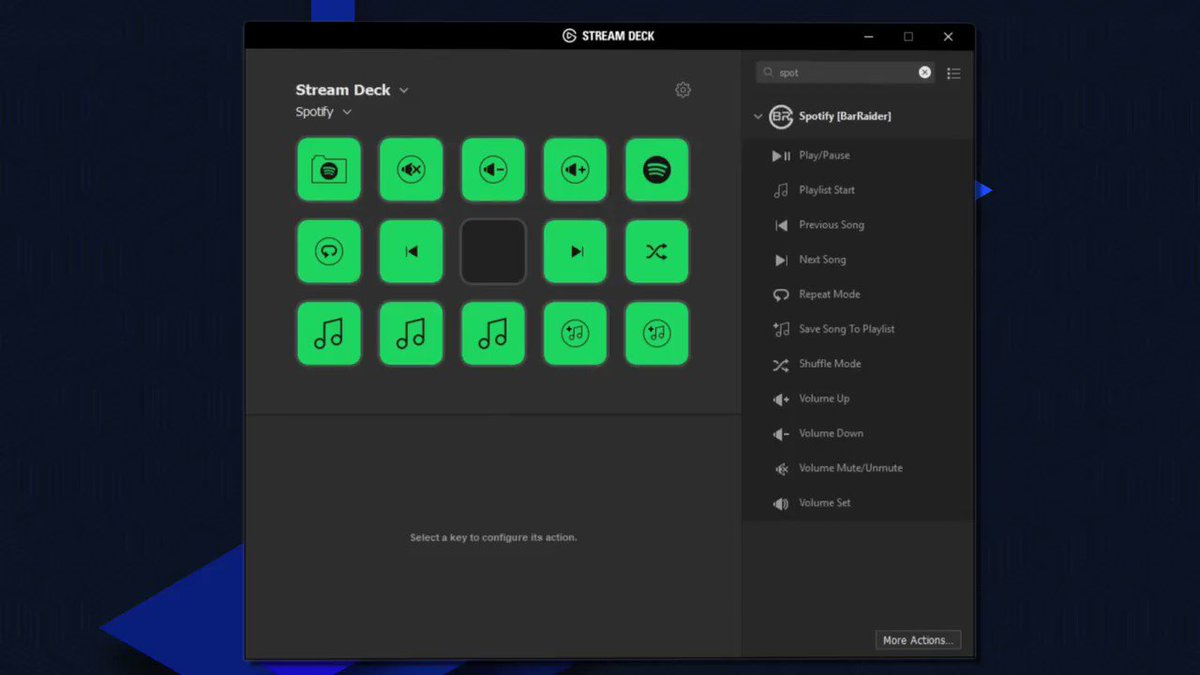The image size is (1200, 675).
Task: Choose the Play/Pause action
Action: pyautogui.click(x=857, y=156)
